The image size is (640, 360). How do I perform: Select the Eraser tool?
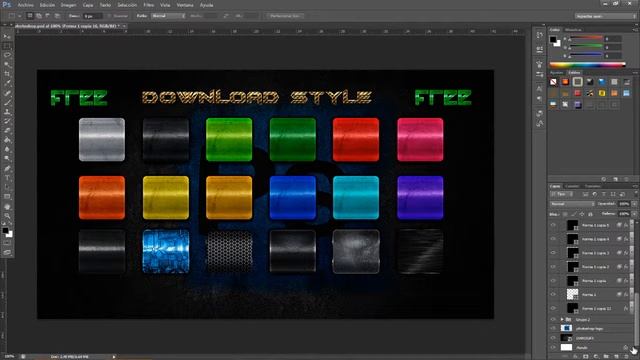click(7, 131)
